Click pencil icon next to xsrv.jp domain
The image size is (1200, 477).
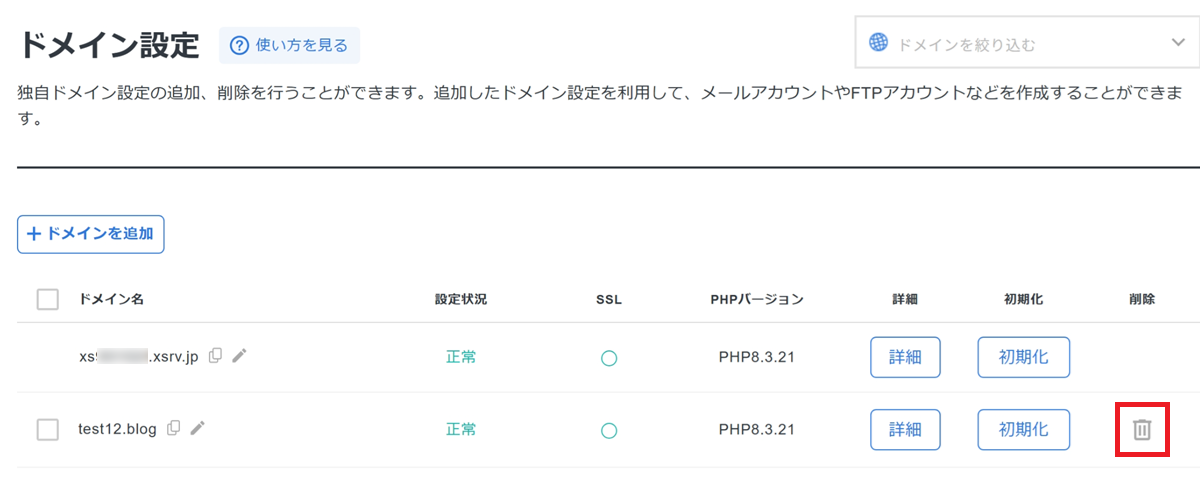[x=239, y=355]
